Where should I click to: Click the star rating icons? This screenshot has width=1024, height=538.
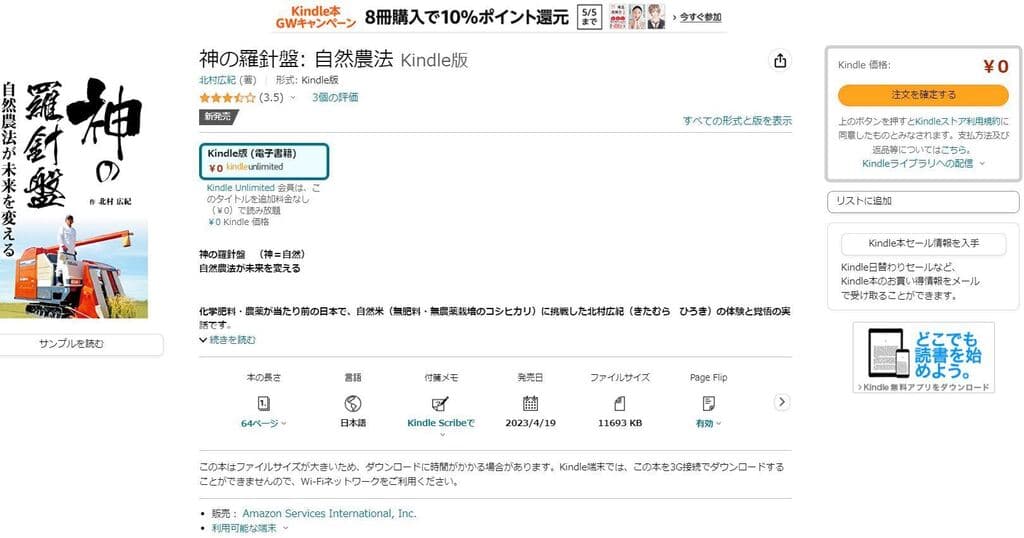227,98
